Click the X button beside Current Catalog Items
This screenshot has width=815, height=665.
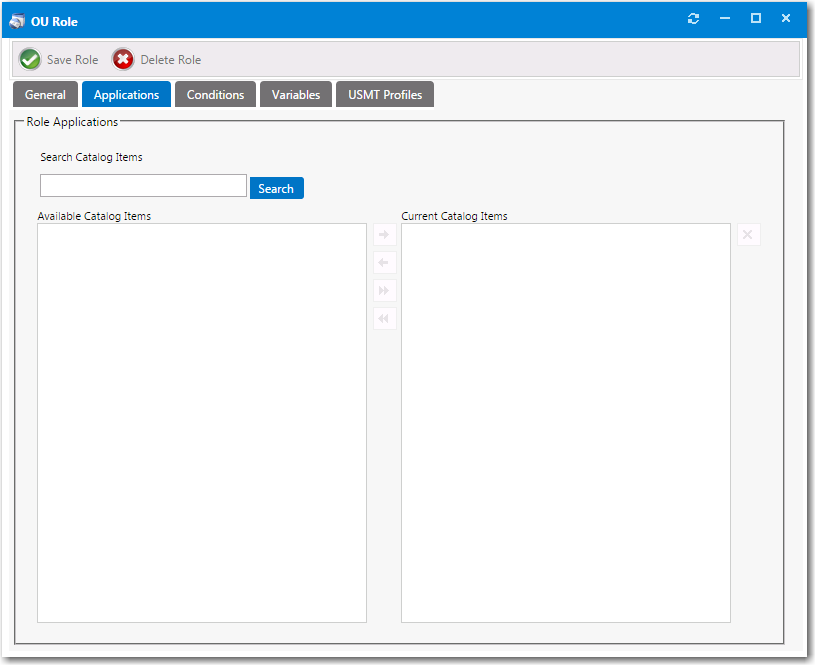(x=749, y=235)
